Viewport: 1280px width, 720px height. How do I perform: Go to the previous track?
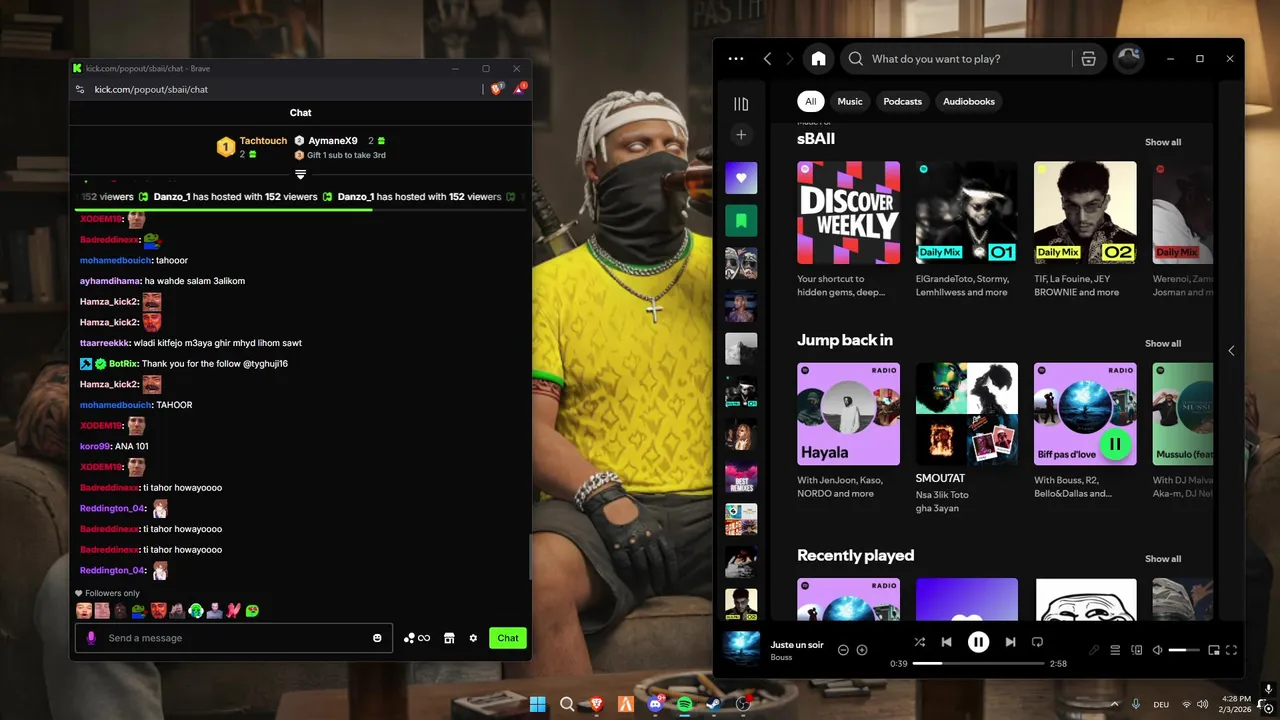point(947,642)
